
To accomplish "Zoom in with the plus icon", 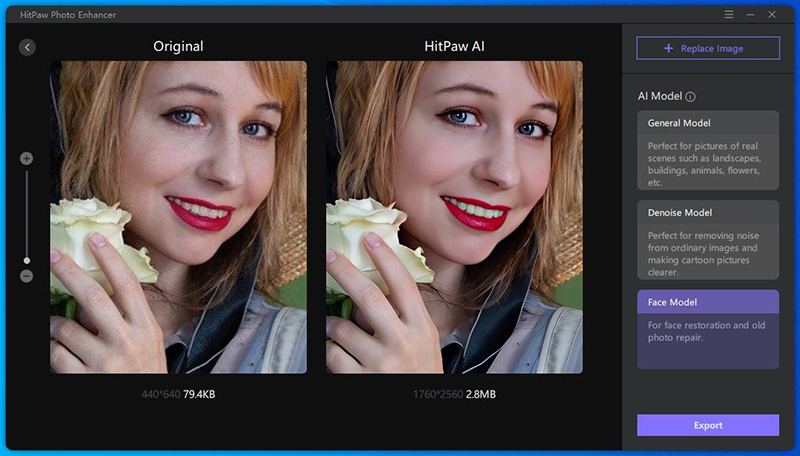I will click(27, 159).
